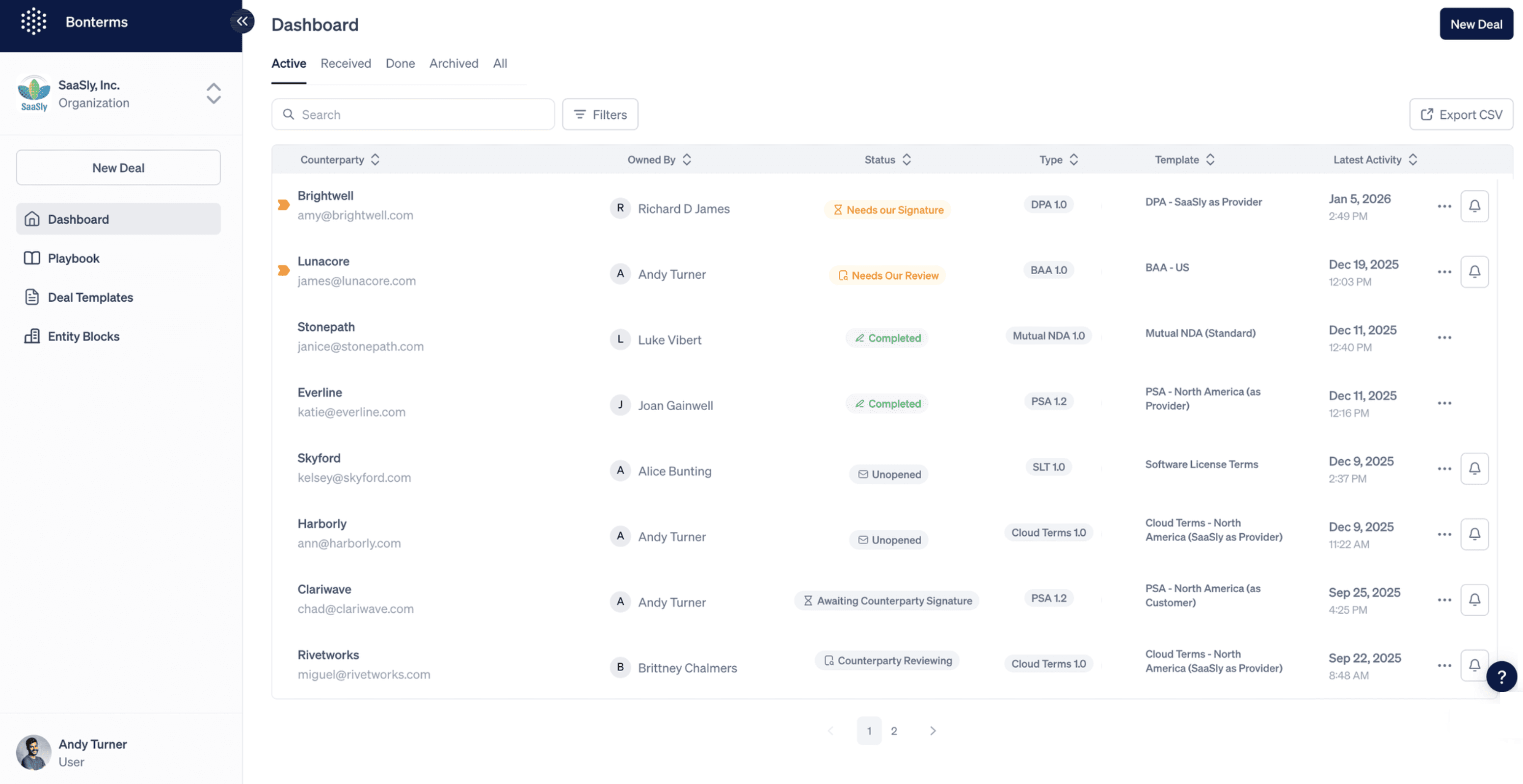Expand the SaaSly, Inc. organization switcher
The image size is (1523, 784).
(x=214, y=93)
